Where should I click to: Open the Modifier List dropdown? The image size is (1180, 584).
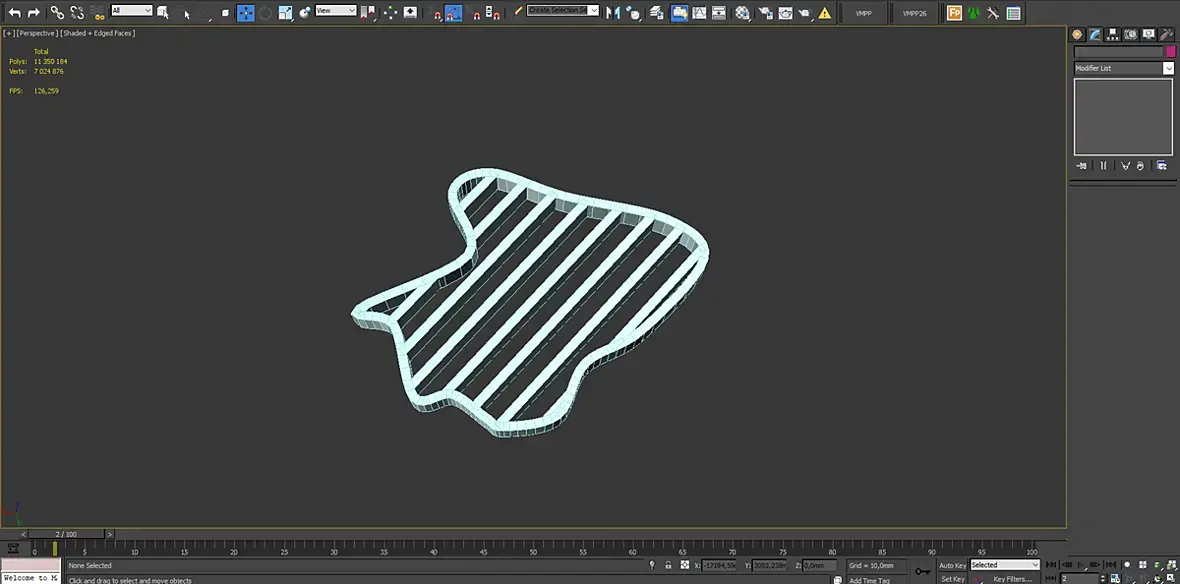(x=1124, y=68)
